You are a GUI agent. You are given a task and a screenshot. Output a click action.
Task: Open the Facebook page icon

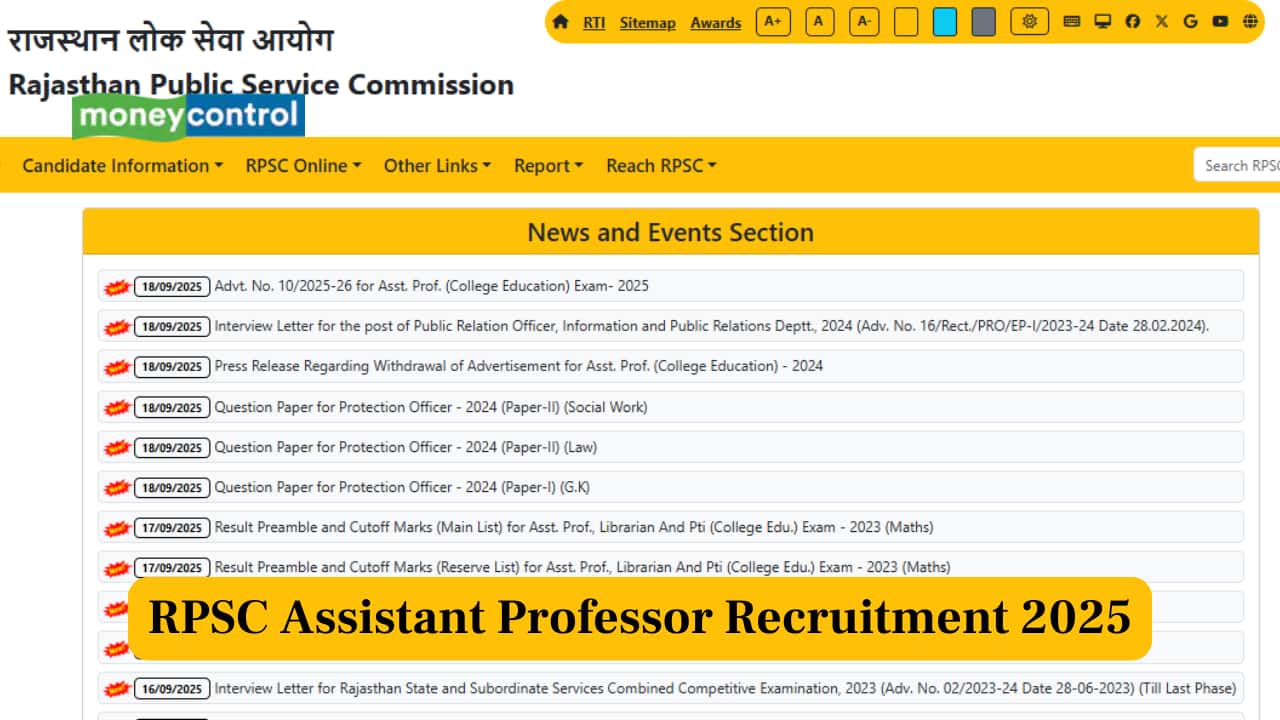tap(1132, 21)
